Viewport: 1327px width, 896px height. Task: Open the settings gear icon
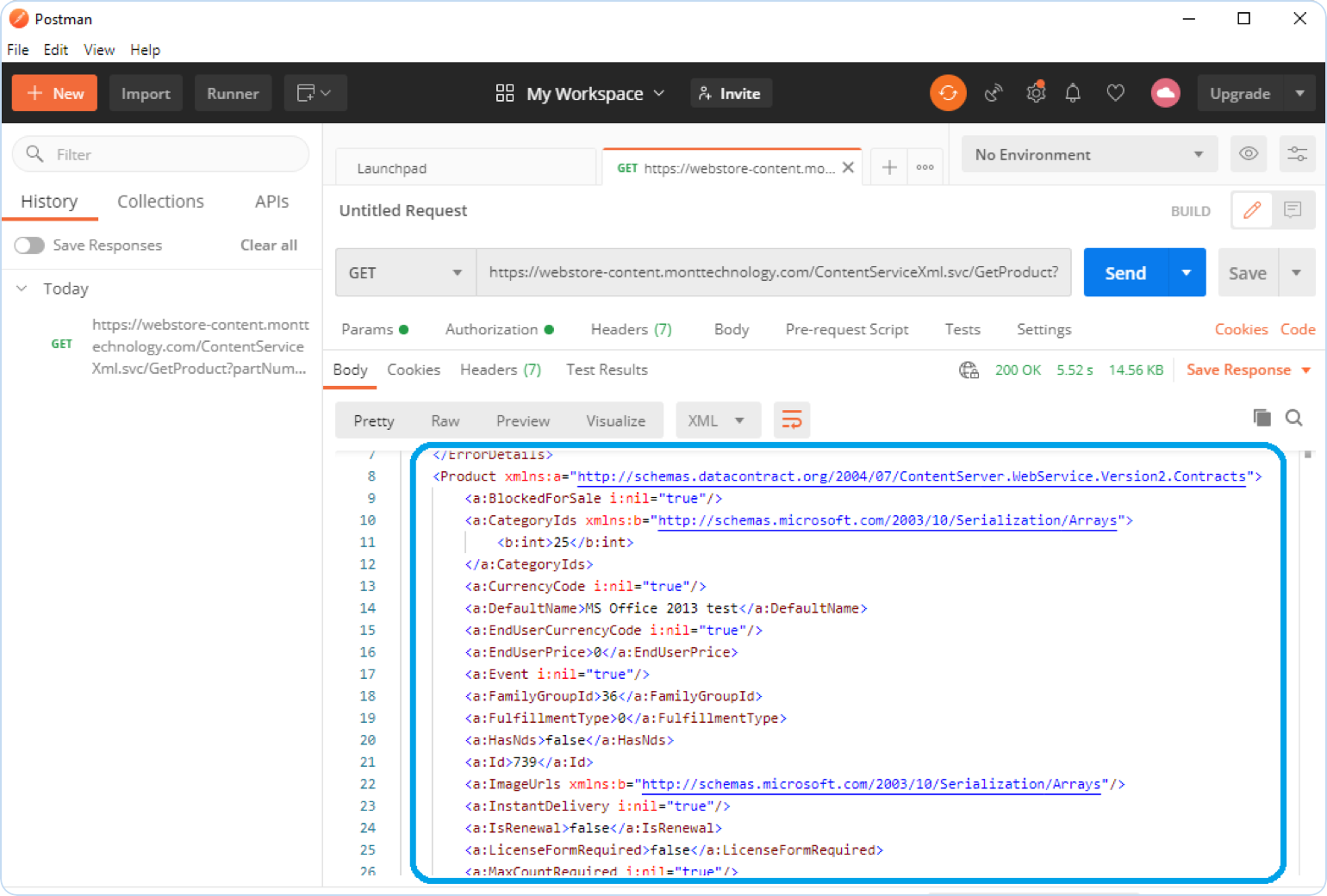pyautogui.click(x=1036, y=93)
